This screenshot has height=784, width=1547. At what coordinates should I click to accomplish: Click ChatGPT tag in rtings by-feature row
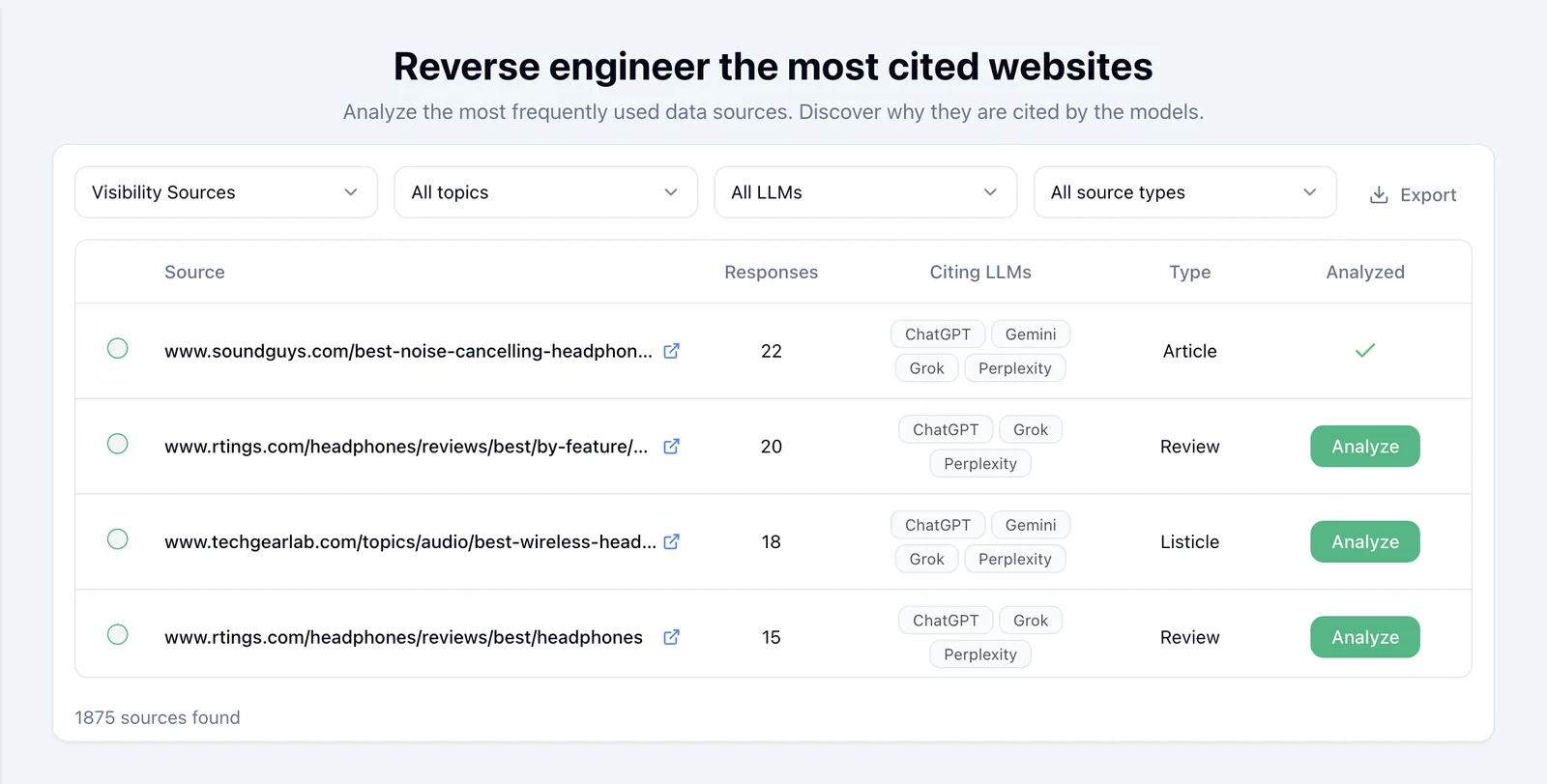946,429
